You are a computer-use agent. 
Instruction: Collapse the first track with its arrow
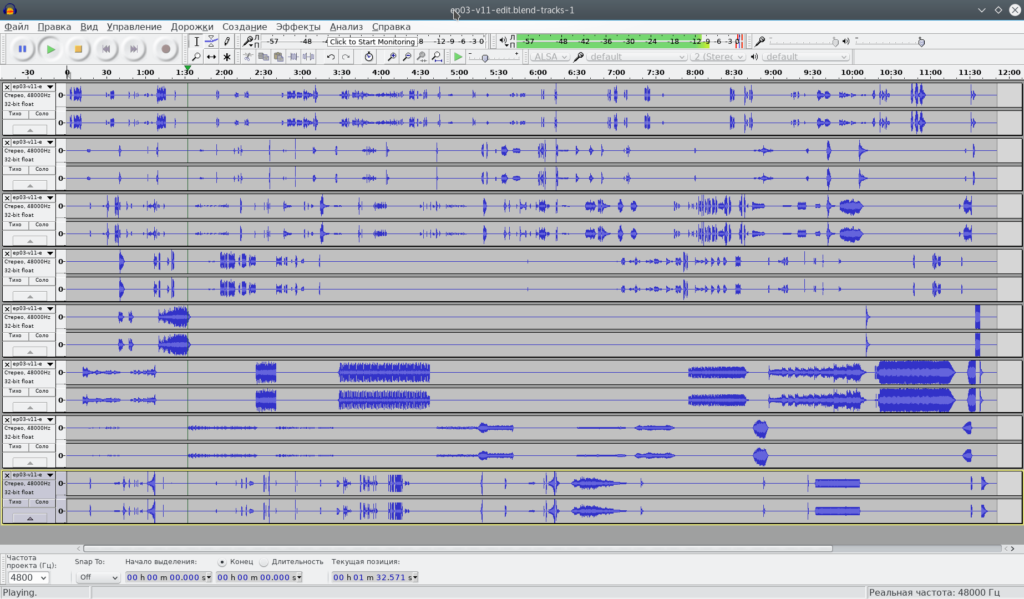[29, 129]
